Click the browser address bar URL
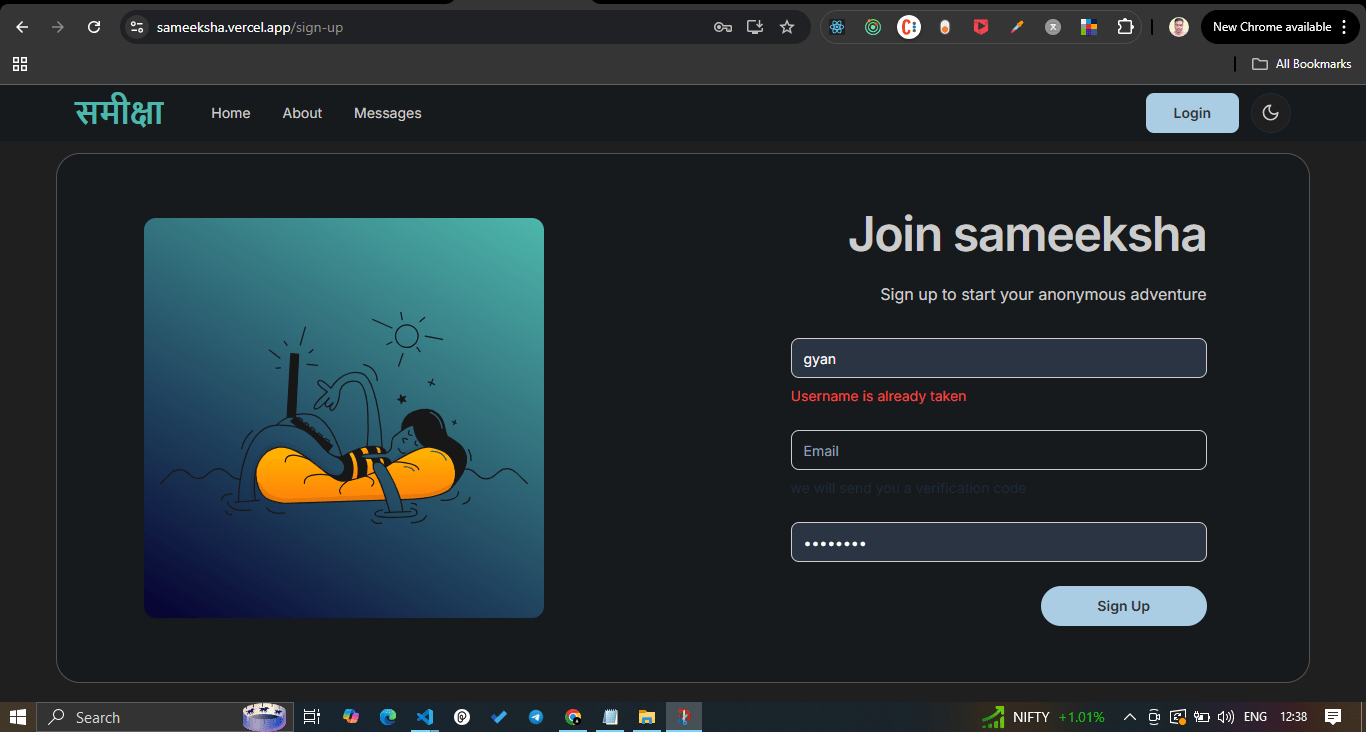 pyautogui.click(x=250, y=27)
